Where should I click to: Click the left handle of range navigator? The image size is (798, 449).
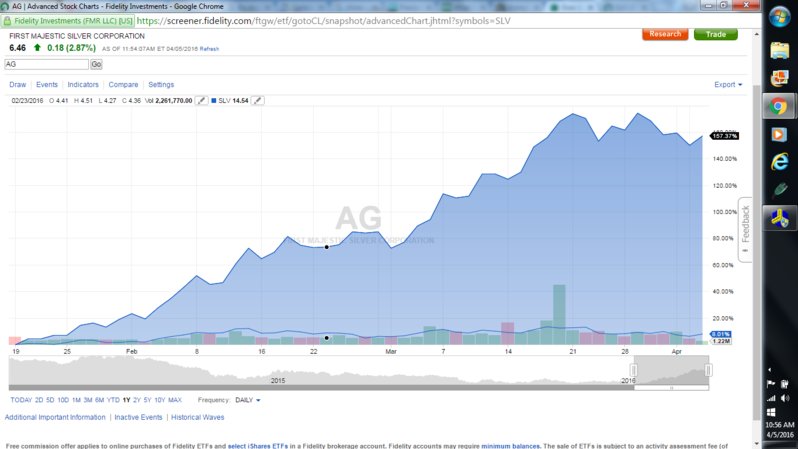pyautogui.click(x=634, y=370)
